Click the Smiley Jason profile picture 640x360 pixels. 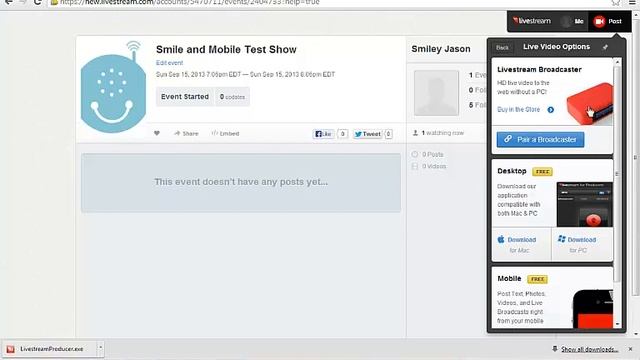[436, 93]
